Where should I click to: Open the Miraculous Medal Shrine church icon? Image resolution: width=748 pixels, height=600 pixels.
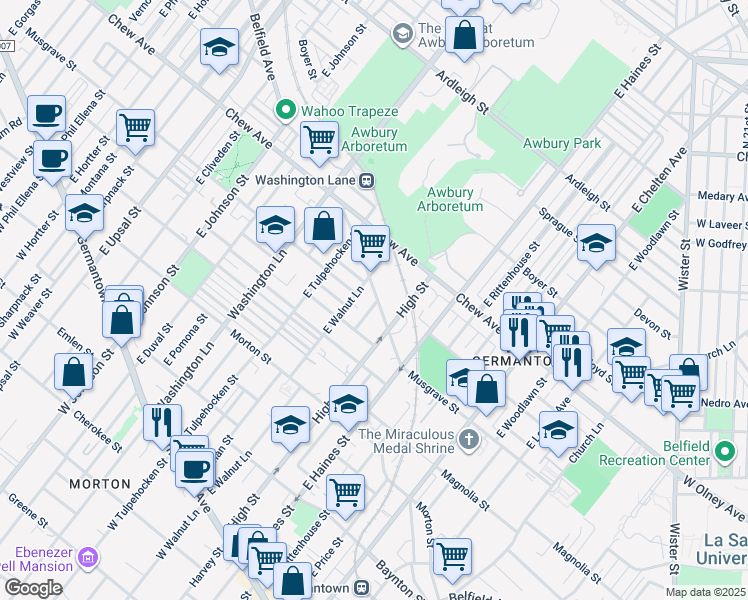pyautogui.click(x=468, y=441)
